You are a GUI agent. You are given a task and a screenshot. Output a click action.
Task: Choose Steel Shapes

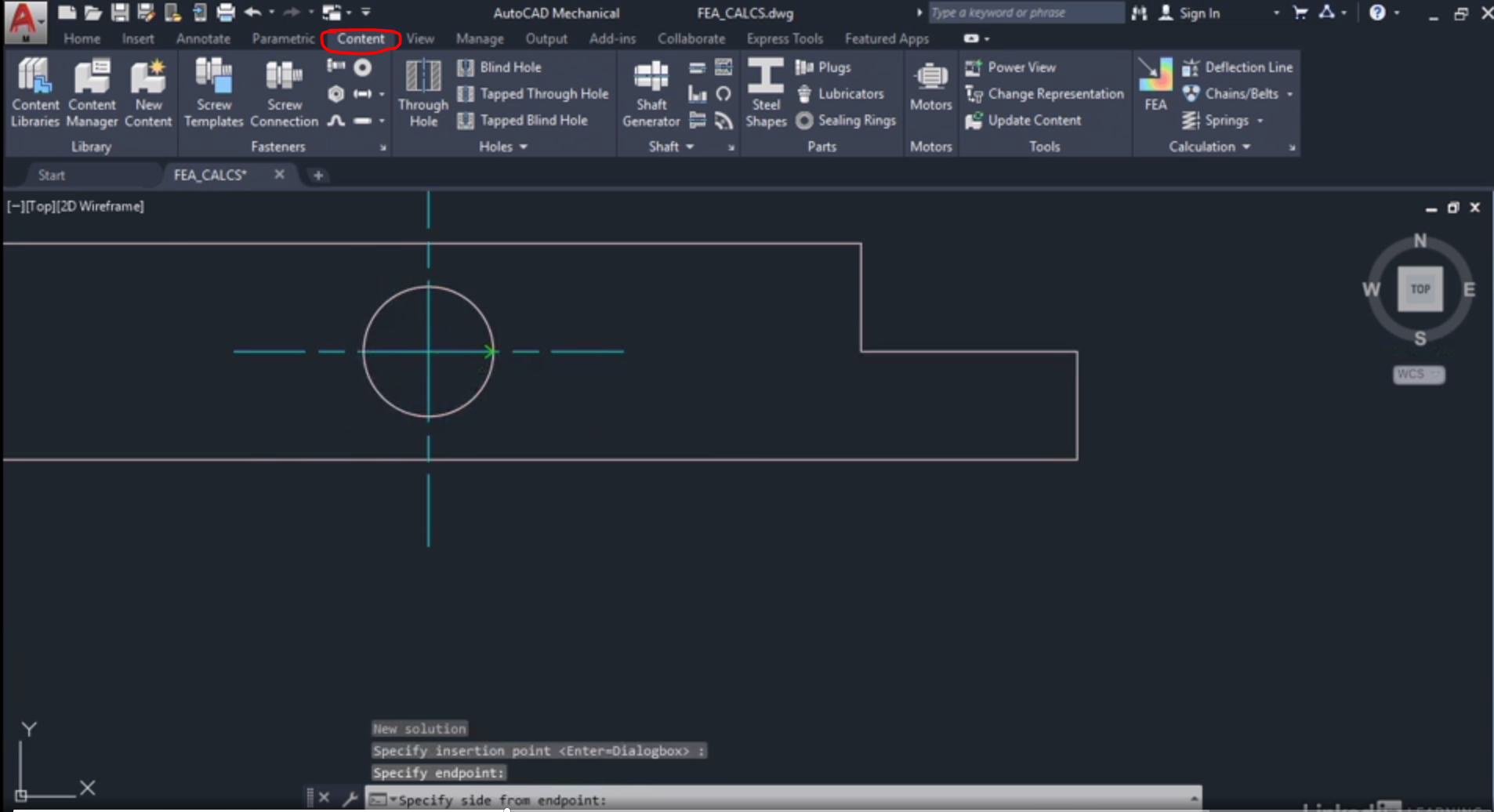point(766,92)
